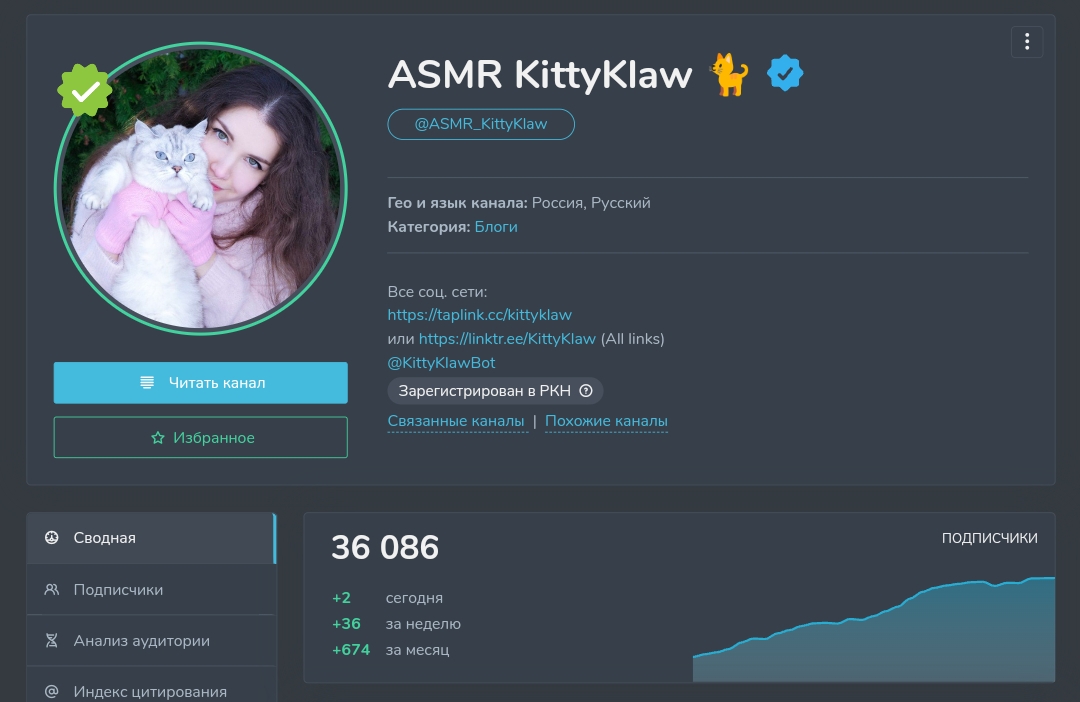Click the @ icon for Индекс цитирования

(52, 691)
